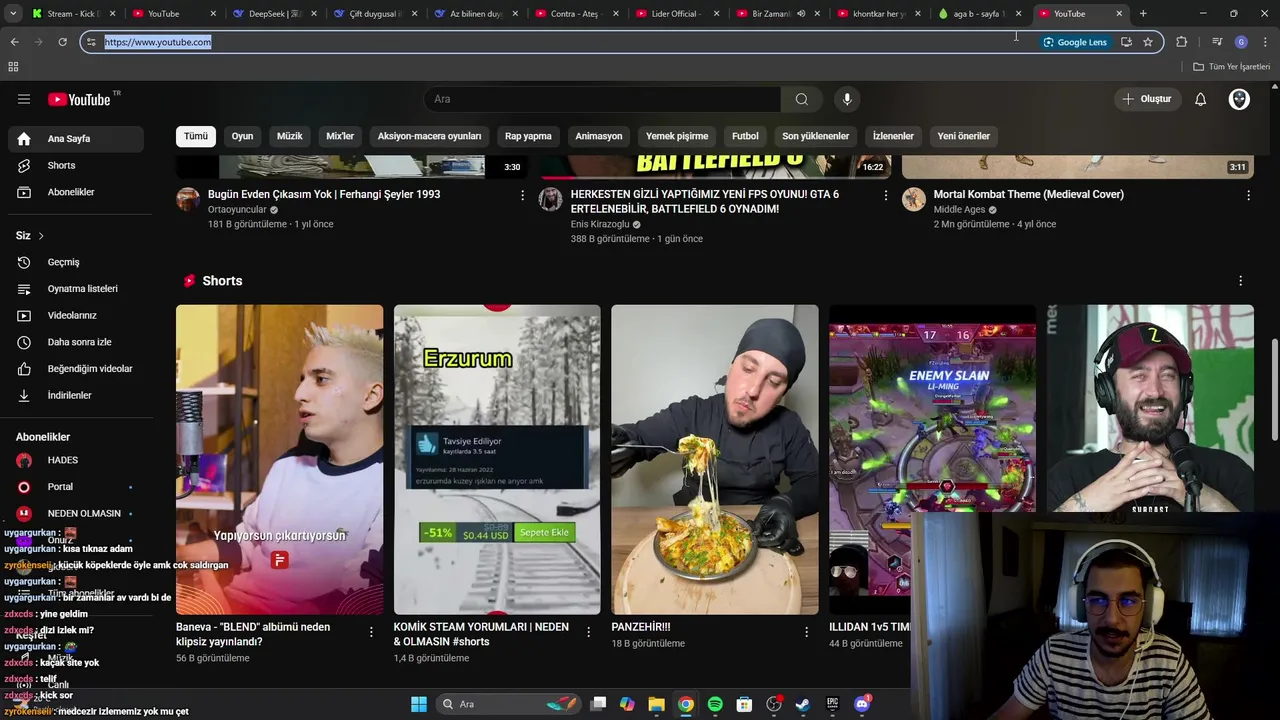Image resolution: width=1280 pixels, height=720 pixels.
Task: Reload the page
Action: [x=62, y=42]
